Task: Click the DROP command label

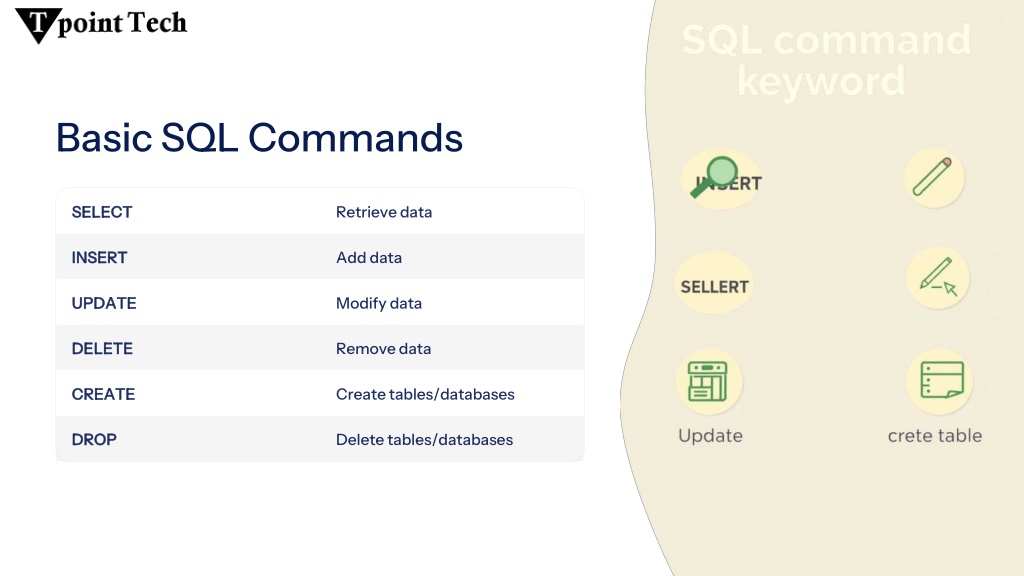Action: [x=94, y=440]
